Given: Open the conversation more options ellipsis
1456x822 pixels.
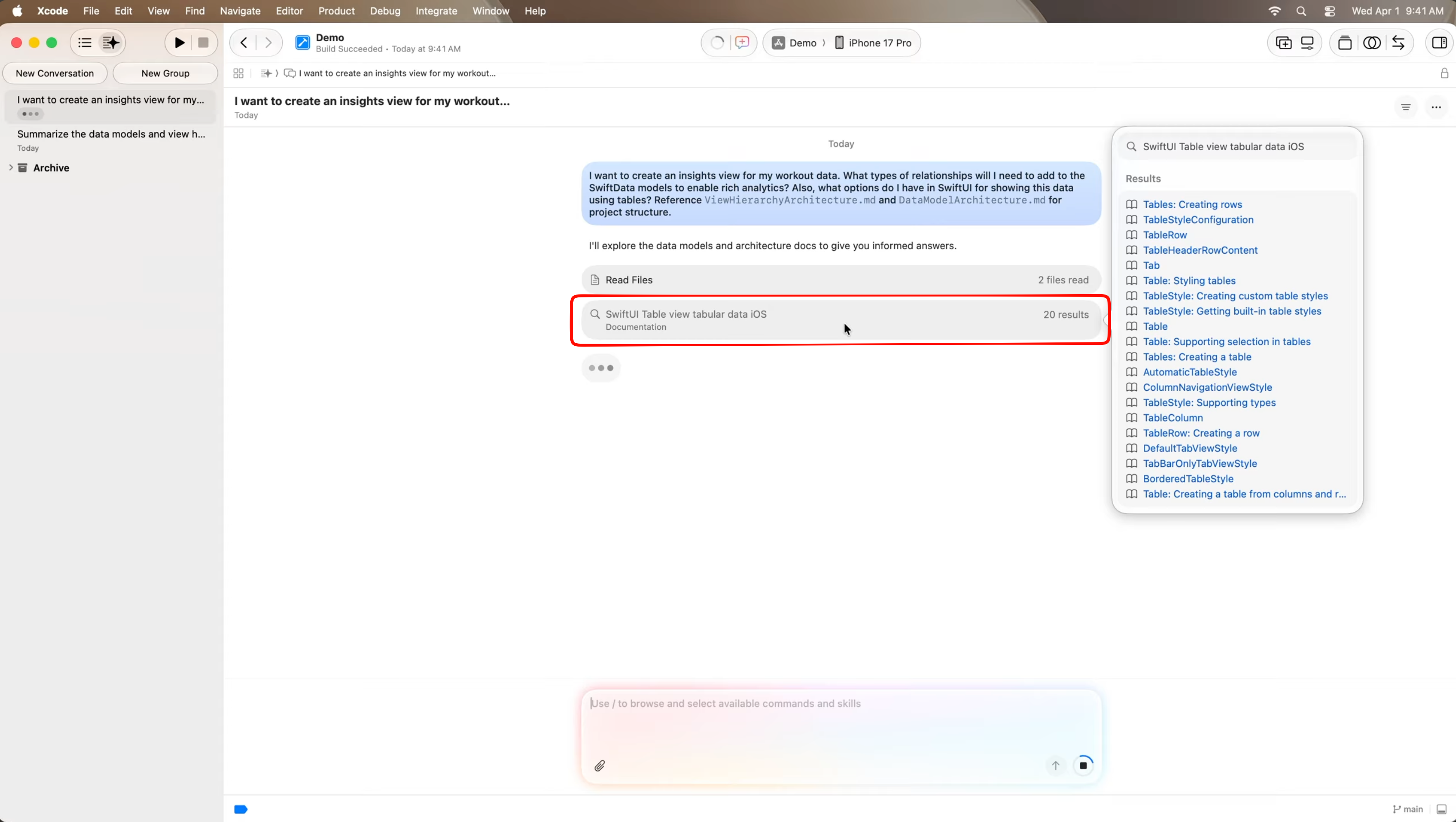Looking at the screenshot, I should point(1436,107).
